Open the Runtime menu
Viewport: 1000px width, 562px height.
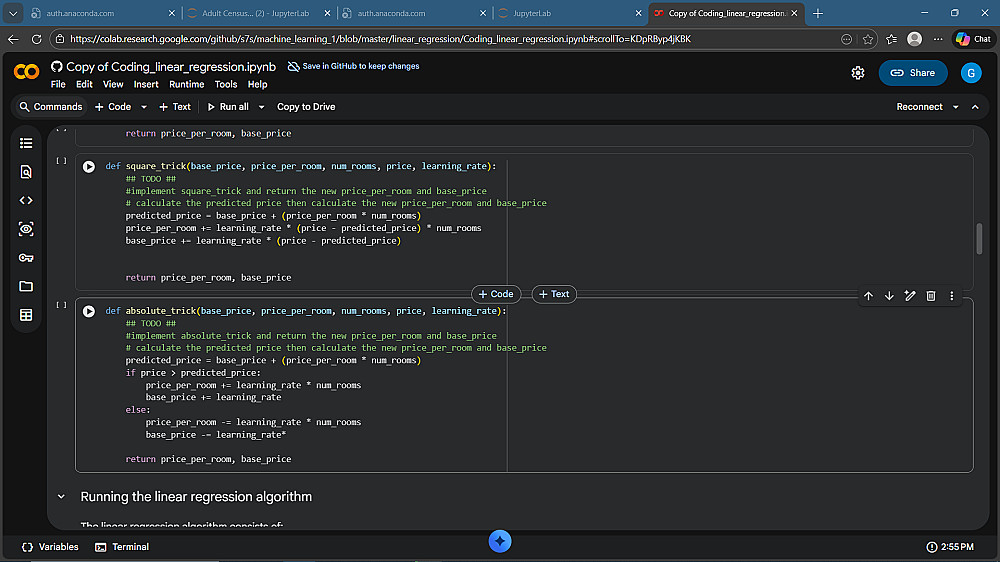coord(186,85)
